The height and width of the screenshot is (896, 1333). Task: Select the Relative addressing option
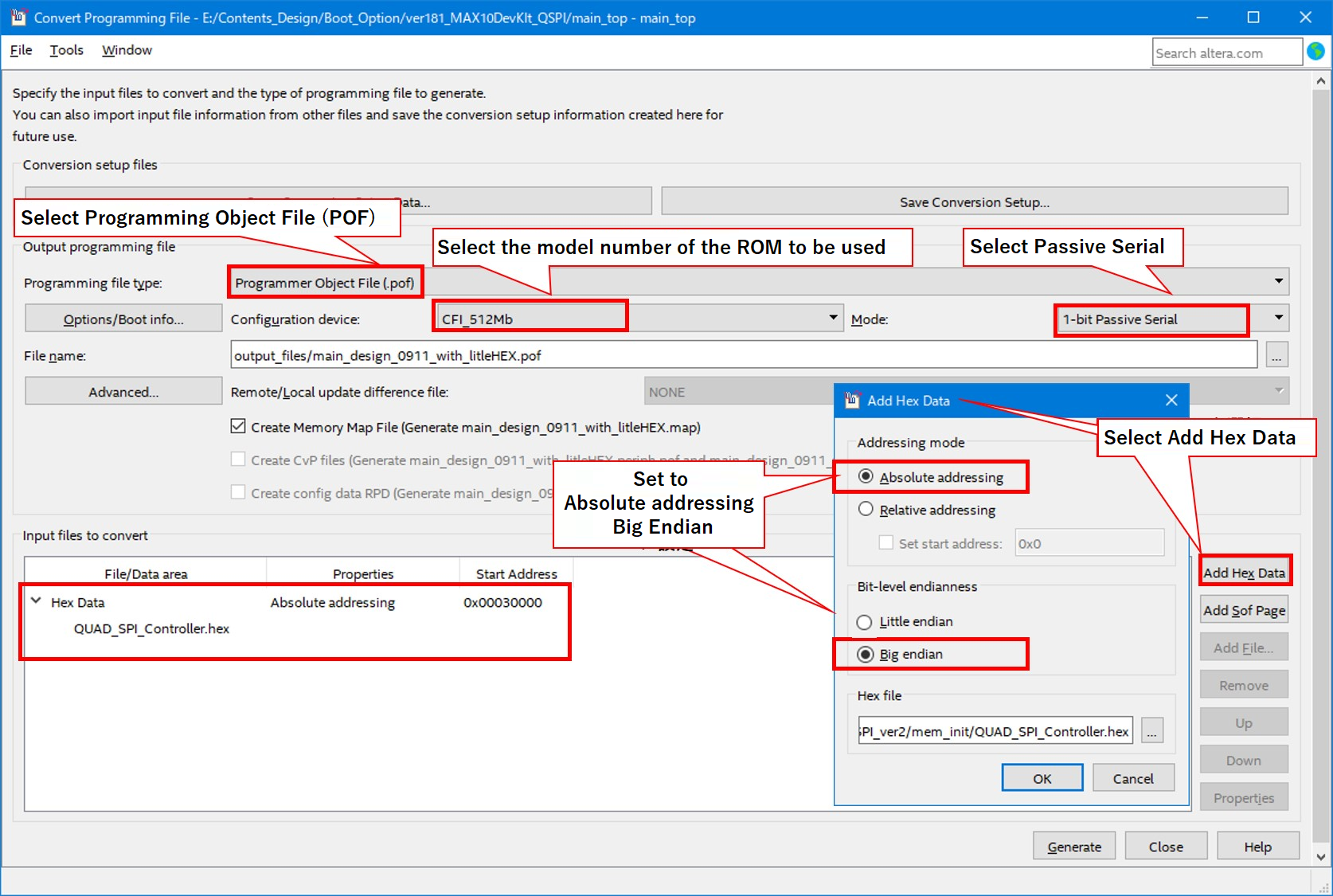pyautogui.click(x=866, y=510)
